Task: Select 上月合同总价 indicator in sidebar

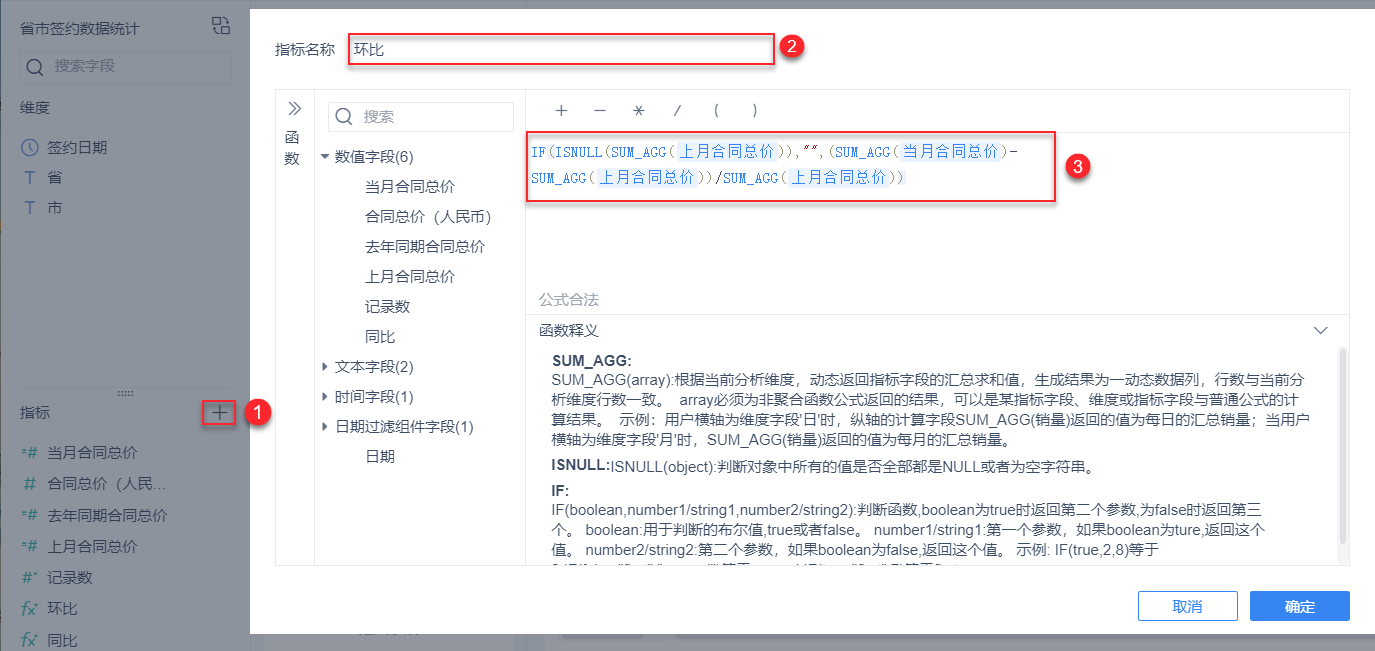Action: (x=93, y=546)
